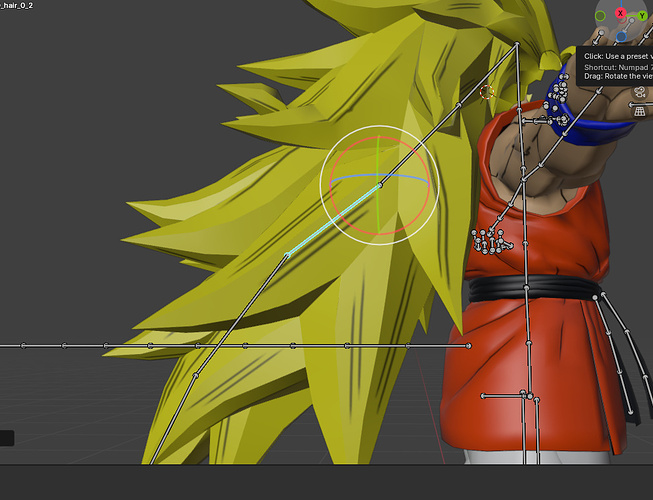
Task: Click the negative Y circle on navigation gizmo
Action: pos(600,16)
